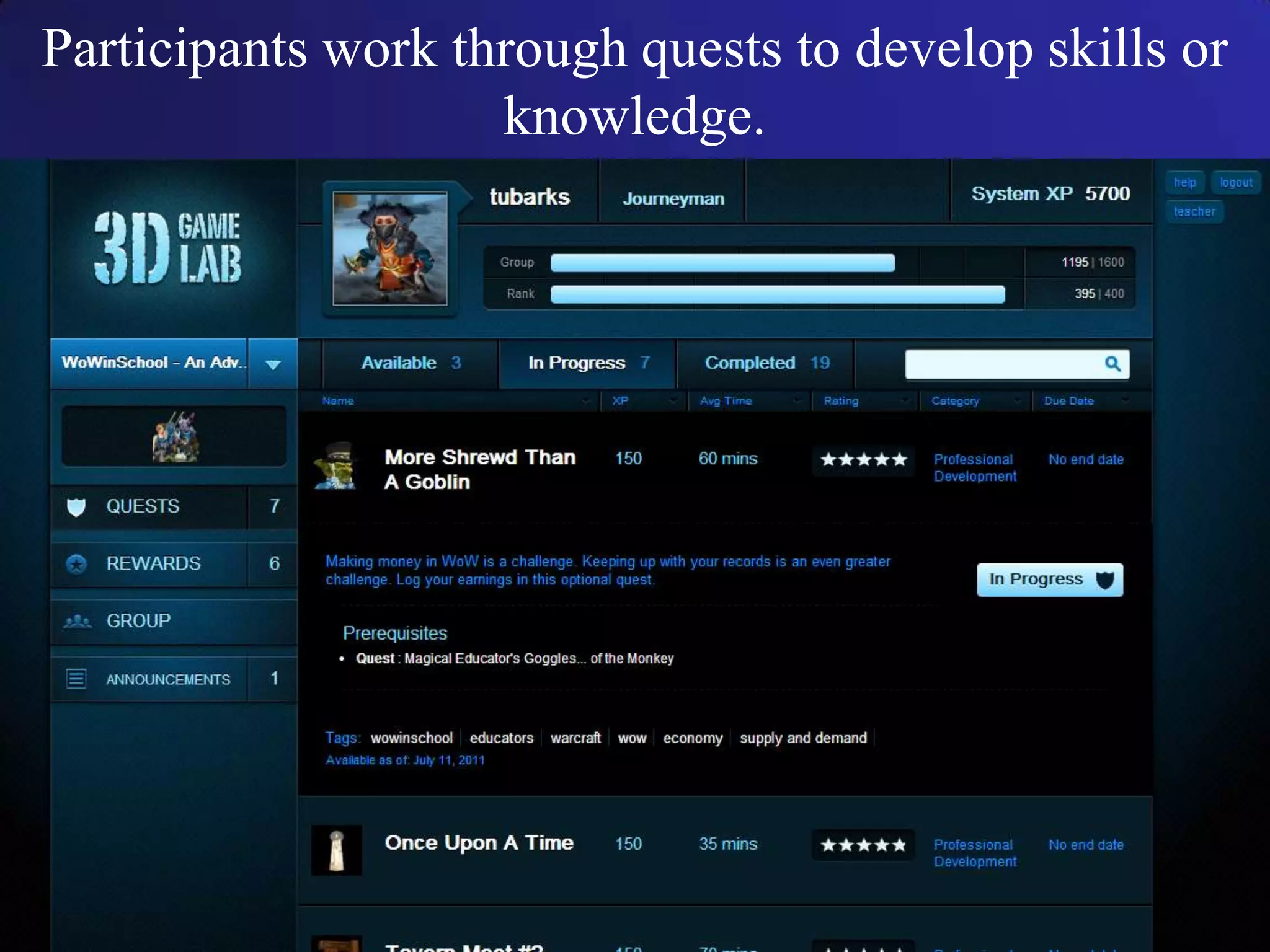The height and width of the screenshot is (952, 1270).
Task: Open the More Shrewd Than A Goblin quest
Action: point(480,469)
